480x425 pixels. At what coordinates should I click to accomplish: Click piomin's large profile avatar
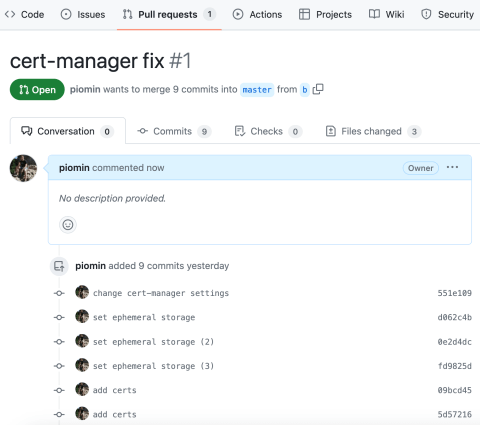(x=23, y=168)
